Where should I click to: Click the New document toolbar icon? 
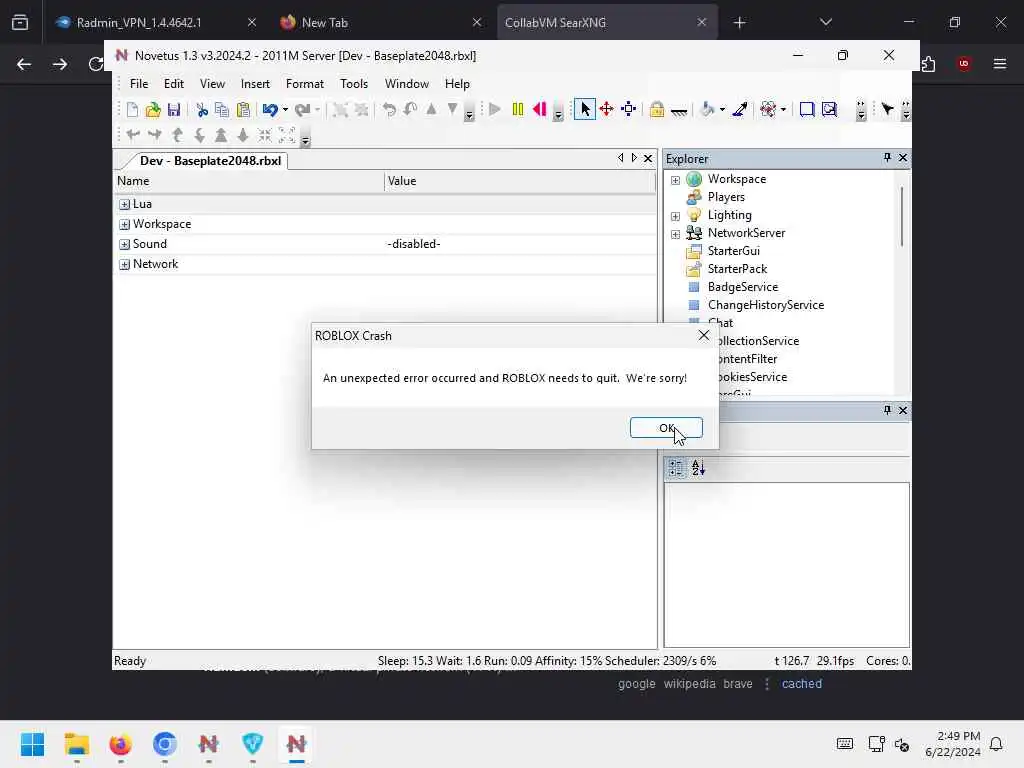pos(132,110)
